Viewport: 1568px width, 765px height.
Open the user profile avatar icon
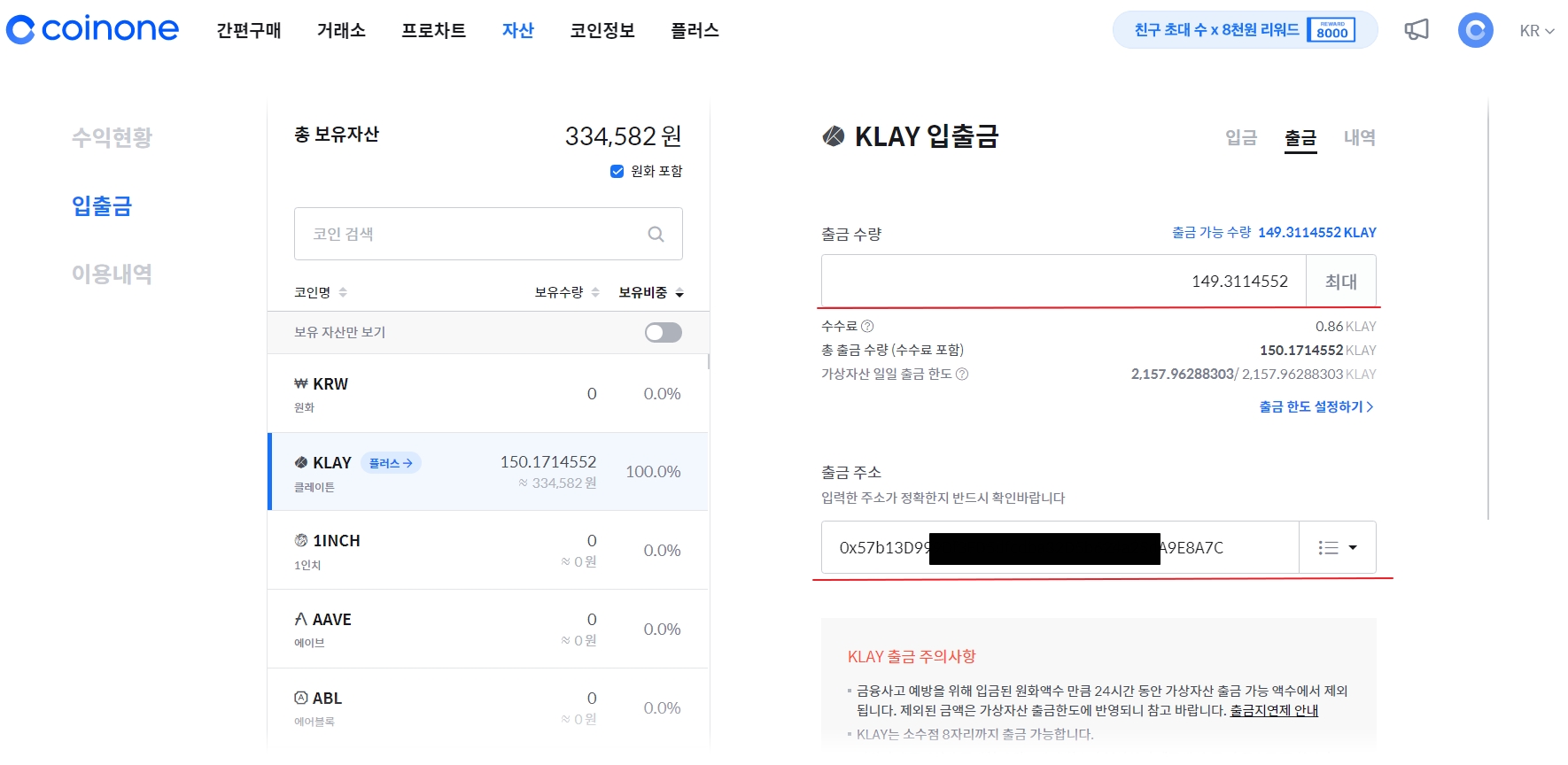(1475, 30)
